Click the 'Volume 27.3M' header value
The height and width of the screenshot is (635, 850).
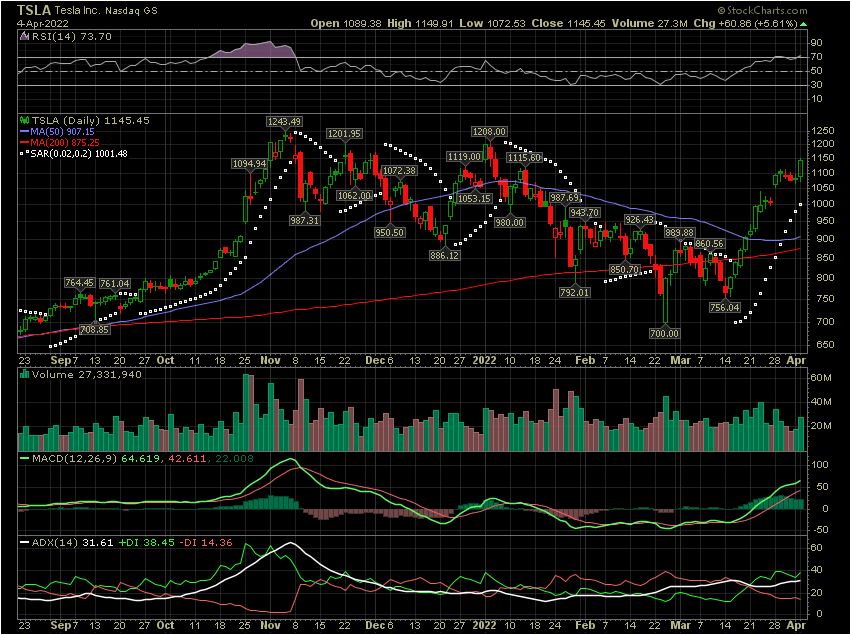650,24
